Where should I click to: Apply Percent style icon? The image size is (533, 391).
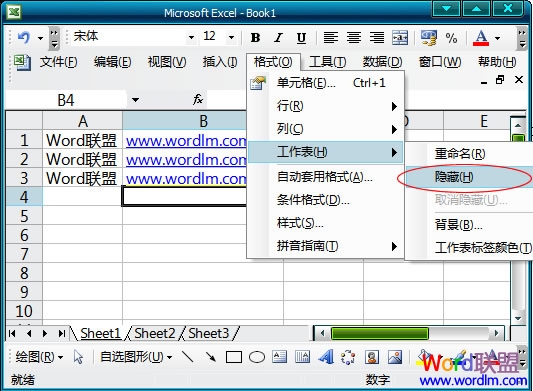pos(451,38)
